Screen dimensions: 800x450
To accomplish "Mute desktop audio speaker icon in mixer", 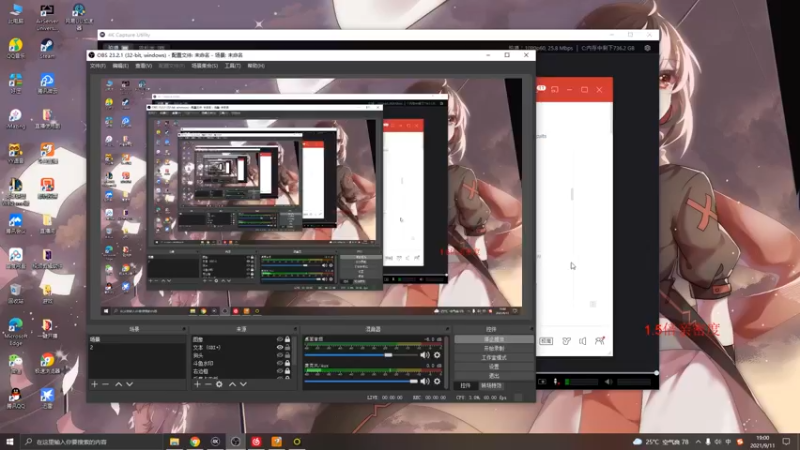I will pos(424,355).
